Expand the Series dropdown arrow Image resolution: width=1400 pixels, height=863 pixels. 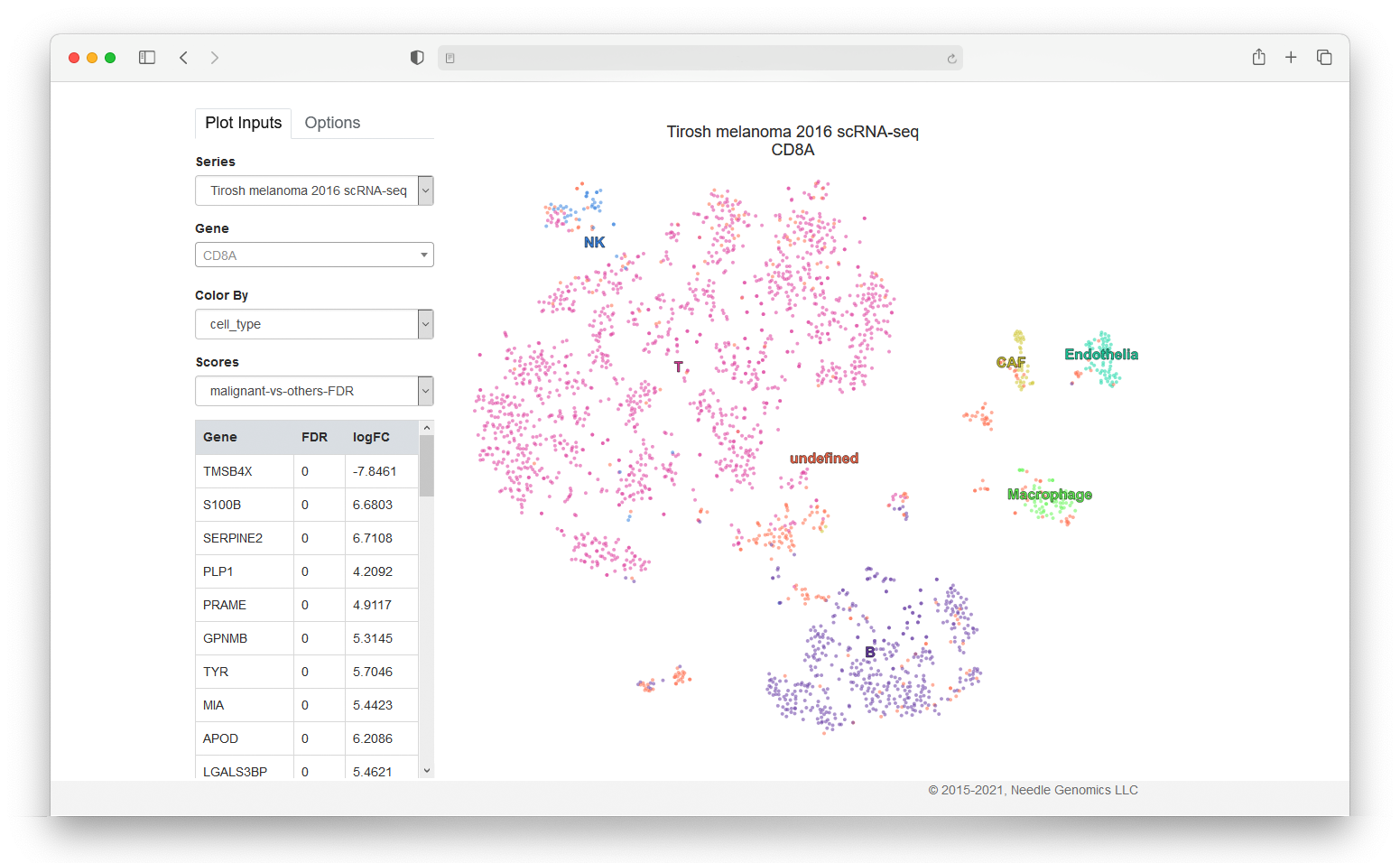coord(426,190)
